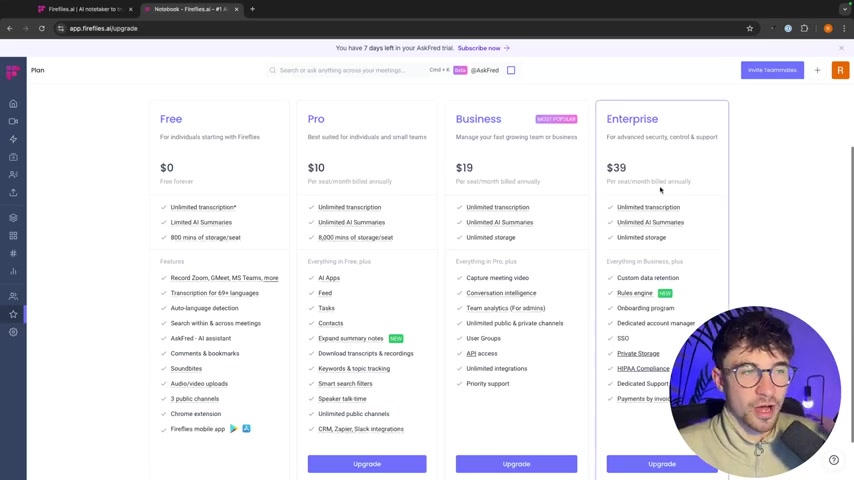The width and height of the screenshot is (854, 480).
Task: Click 'CRM, Zapier, Slack integrations' text
Action: (x=361, y=429)
